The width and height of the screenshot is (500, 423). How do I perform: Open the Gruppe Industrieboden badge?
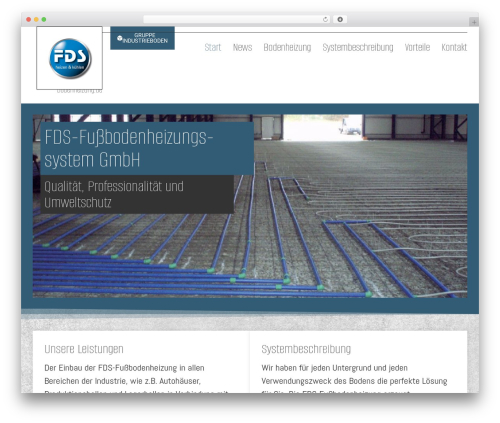click(x=142, y=38)
